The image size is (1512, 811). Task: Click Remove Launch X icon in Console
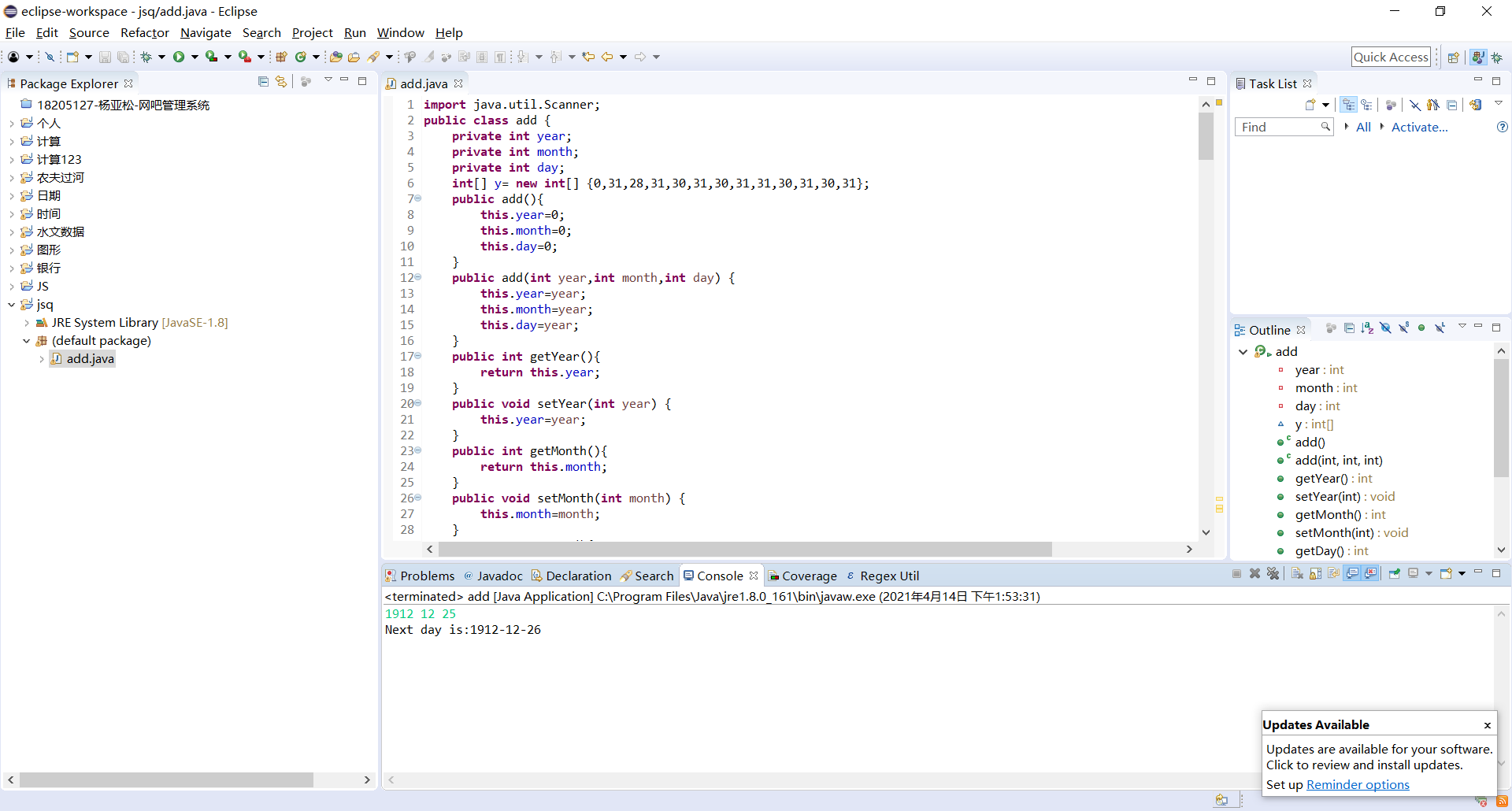pos(1254,573)
